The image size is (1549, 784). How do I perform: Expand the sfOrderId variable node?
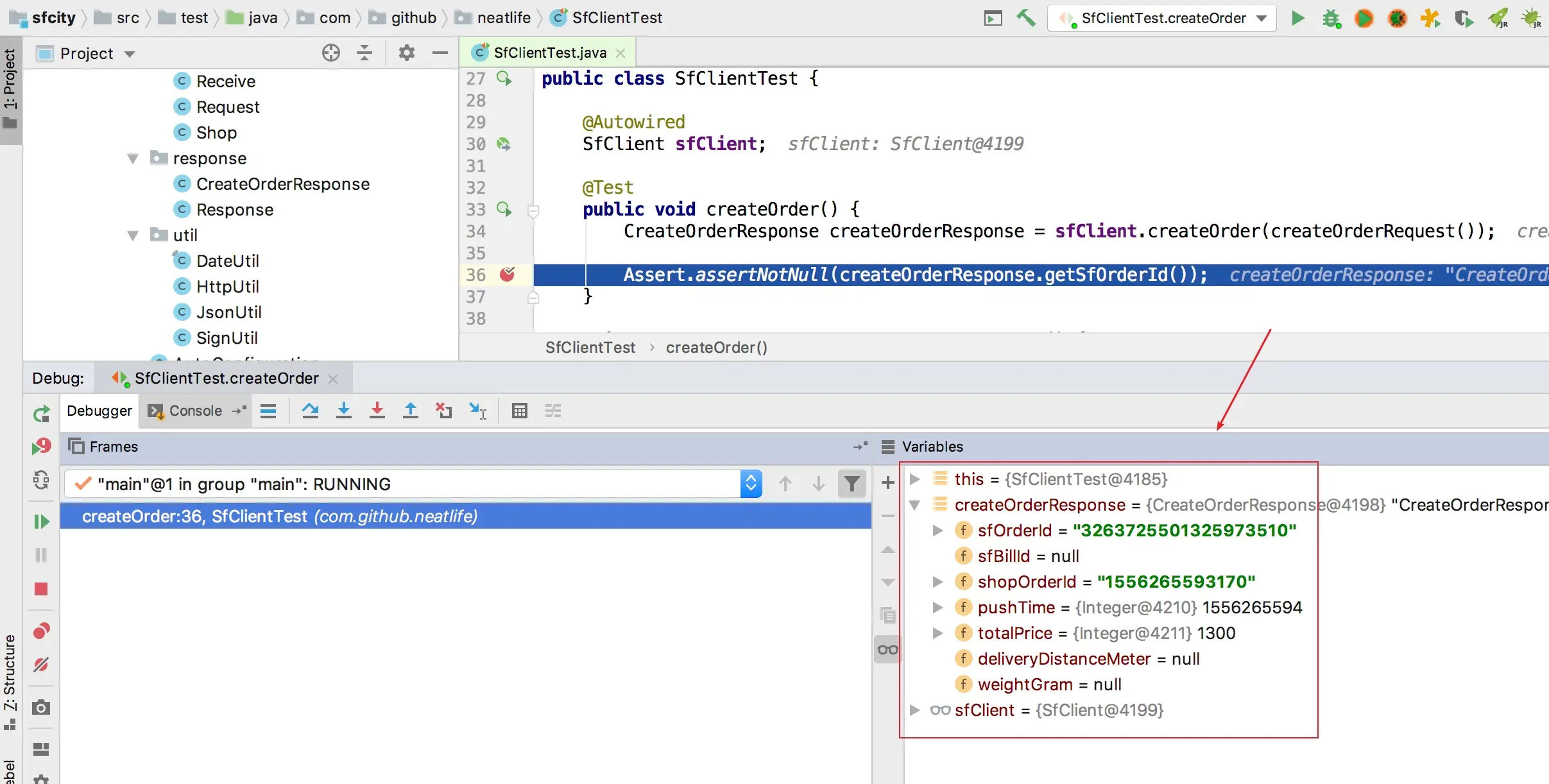click(x=937, y=531)
